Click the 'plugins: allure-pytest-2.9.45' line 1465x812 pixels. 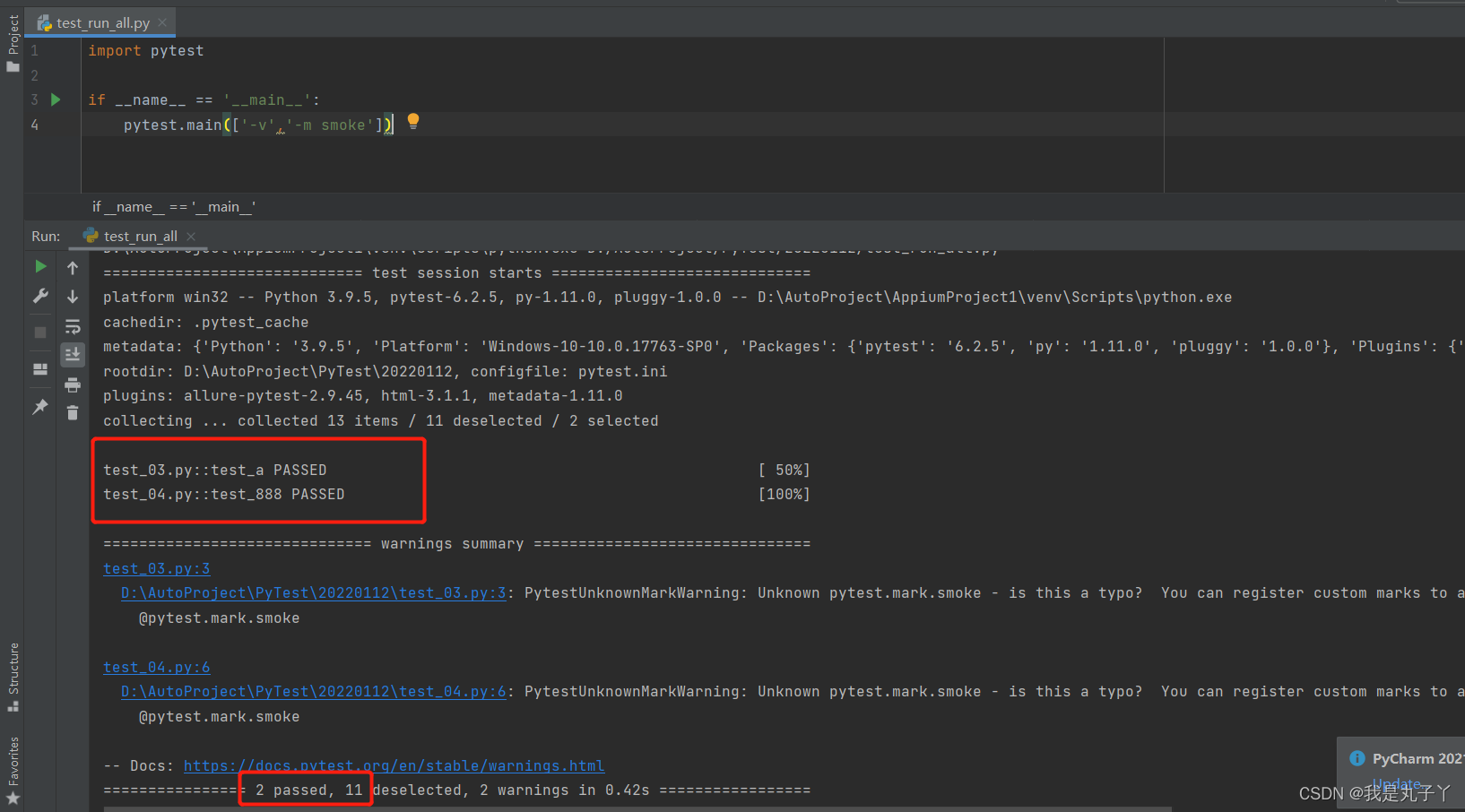pos(363,395)
